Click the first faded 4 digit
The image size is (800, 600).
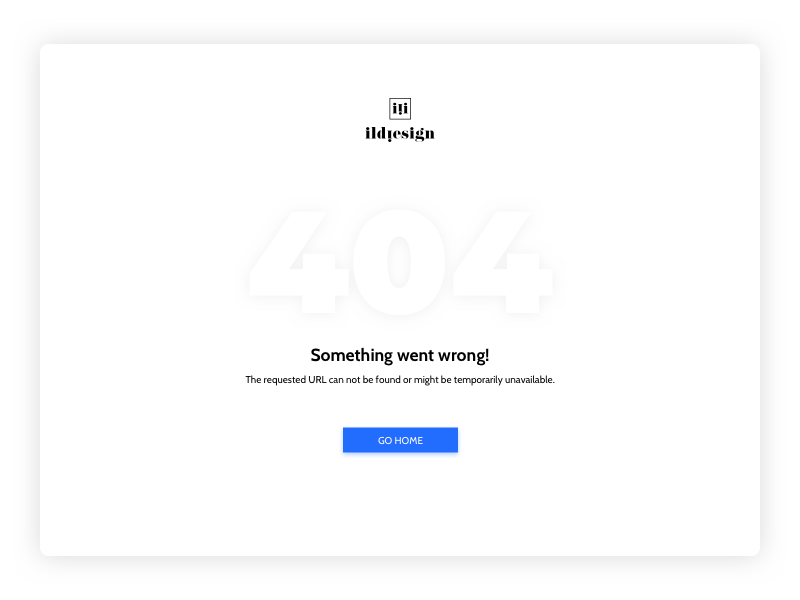(x=299, y=262)
